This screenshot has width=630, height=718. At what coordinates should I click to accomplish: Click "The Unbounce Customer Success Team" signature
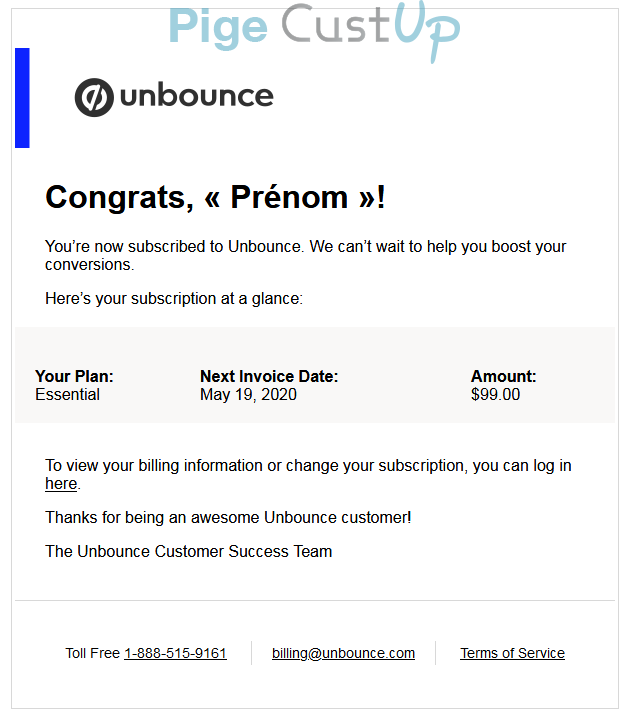tap(188, 551)
